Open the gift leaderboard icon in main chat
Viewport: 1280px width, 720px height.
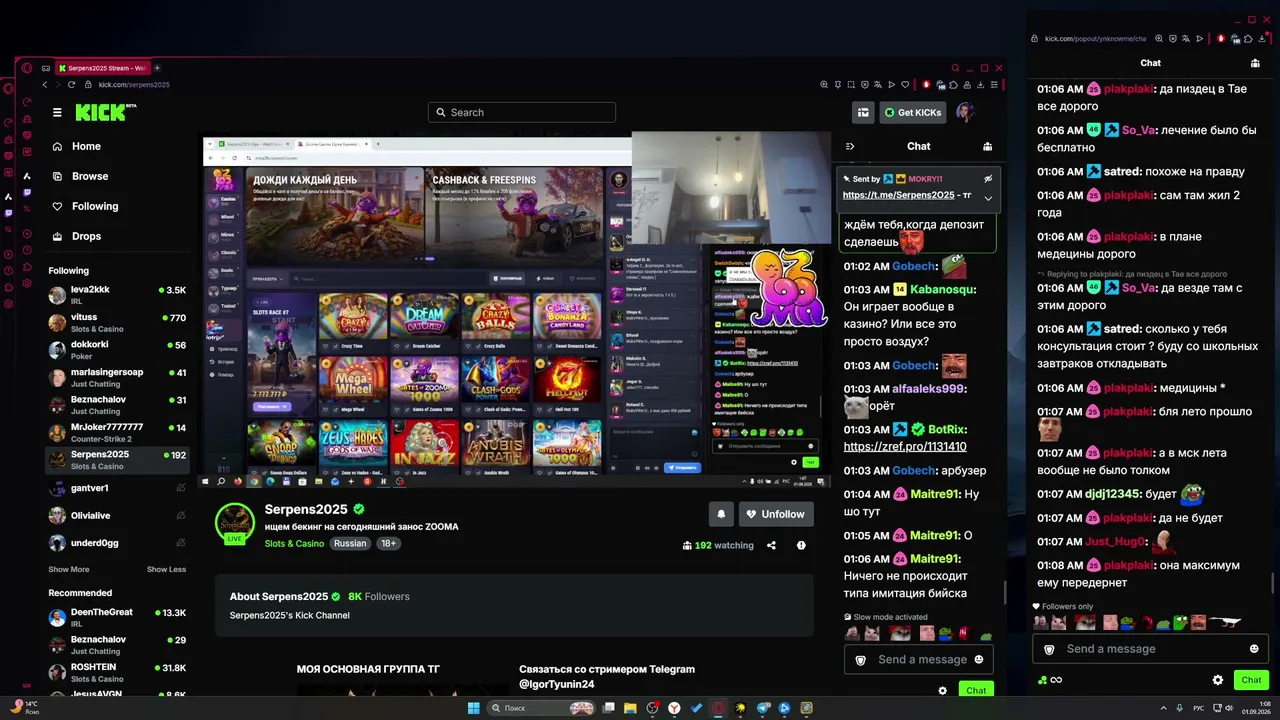click(987, 146)
